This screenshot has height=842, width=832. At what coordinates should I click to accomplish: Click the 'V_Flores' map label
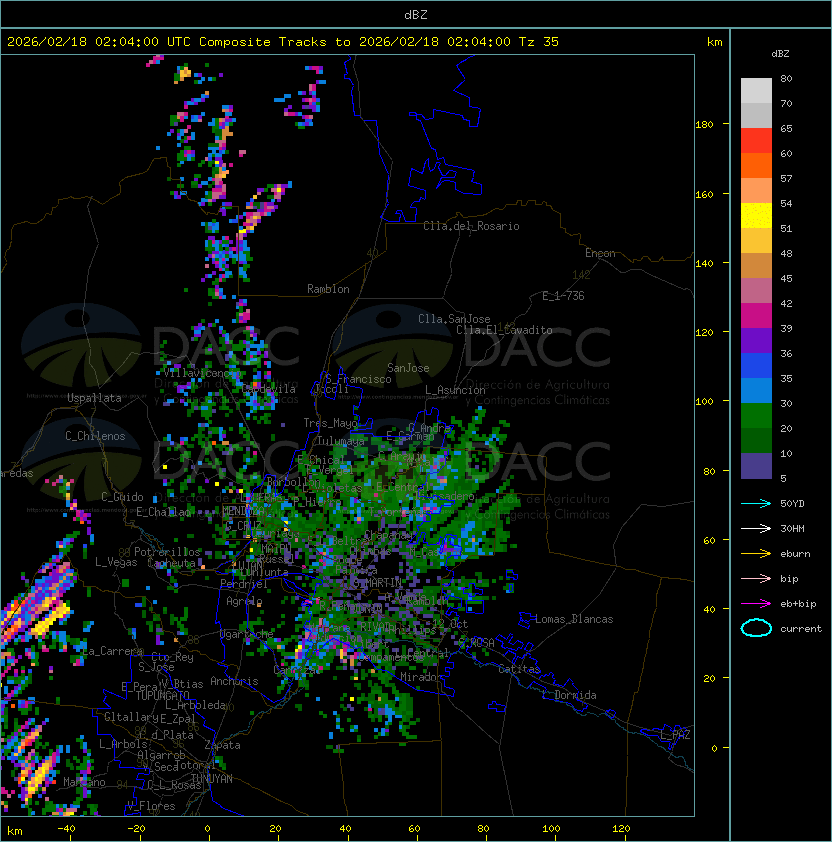151,806
